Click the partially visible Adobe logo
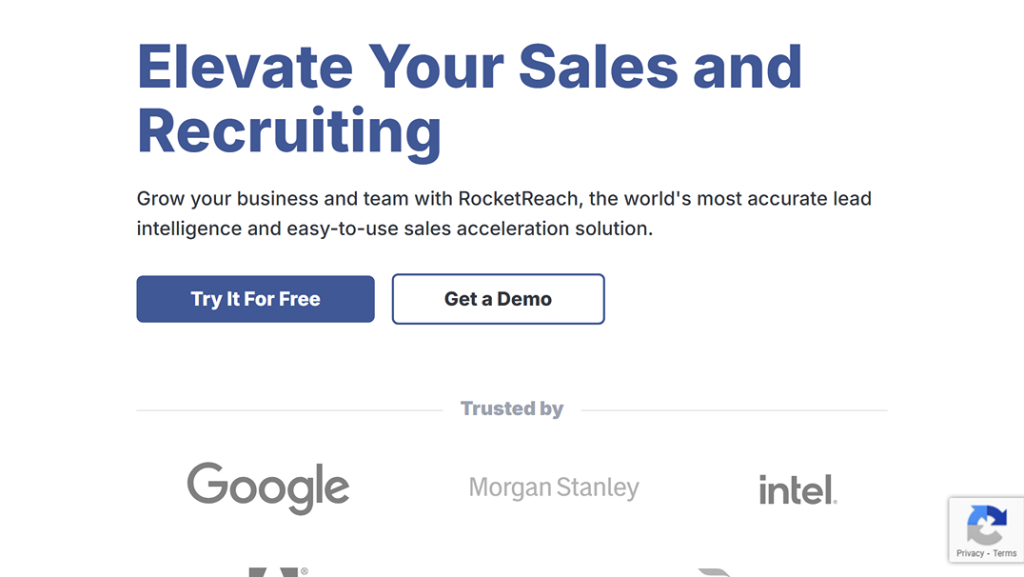The image size is (1024, 577). click(x=278, y=572)
